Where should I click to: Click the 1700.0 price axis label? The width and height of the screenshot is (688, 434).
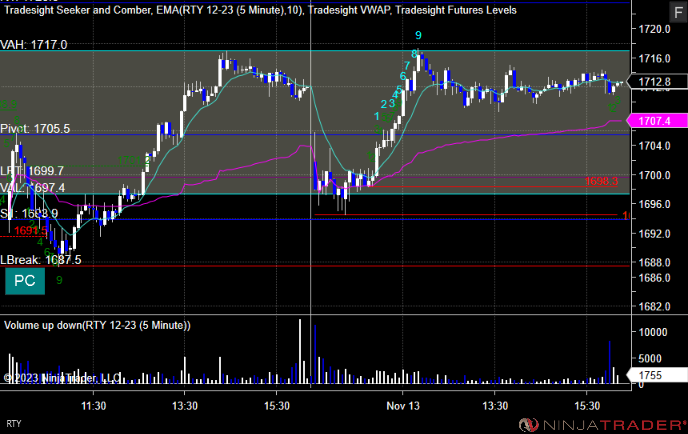click(x=654, y=175)
